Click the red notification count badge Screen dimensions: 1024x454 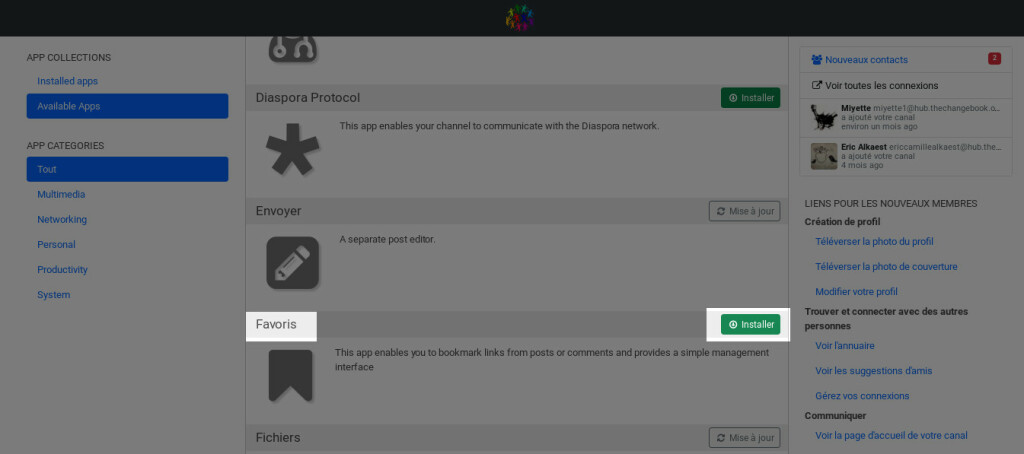pyautogui.click(x=995, y=59)
